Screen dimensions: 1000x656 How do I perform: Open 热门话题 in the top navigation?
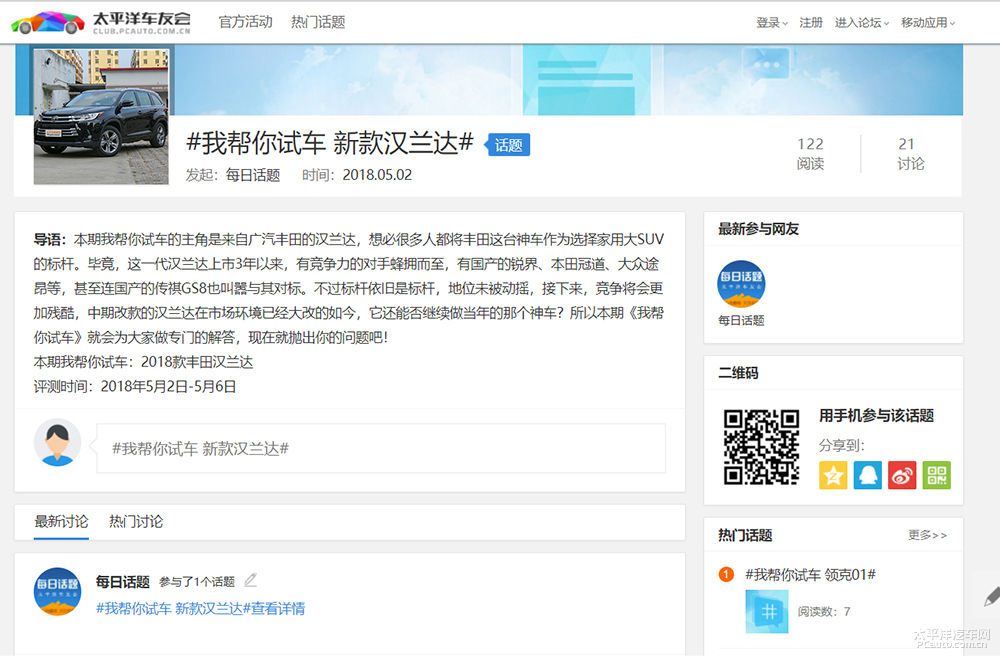click(x=318, y=22)
